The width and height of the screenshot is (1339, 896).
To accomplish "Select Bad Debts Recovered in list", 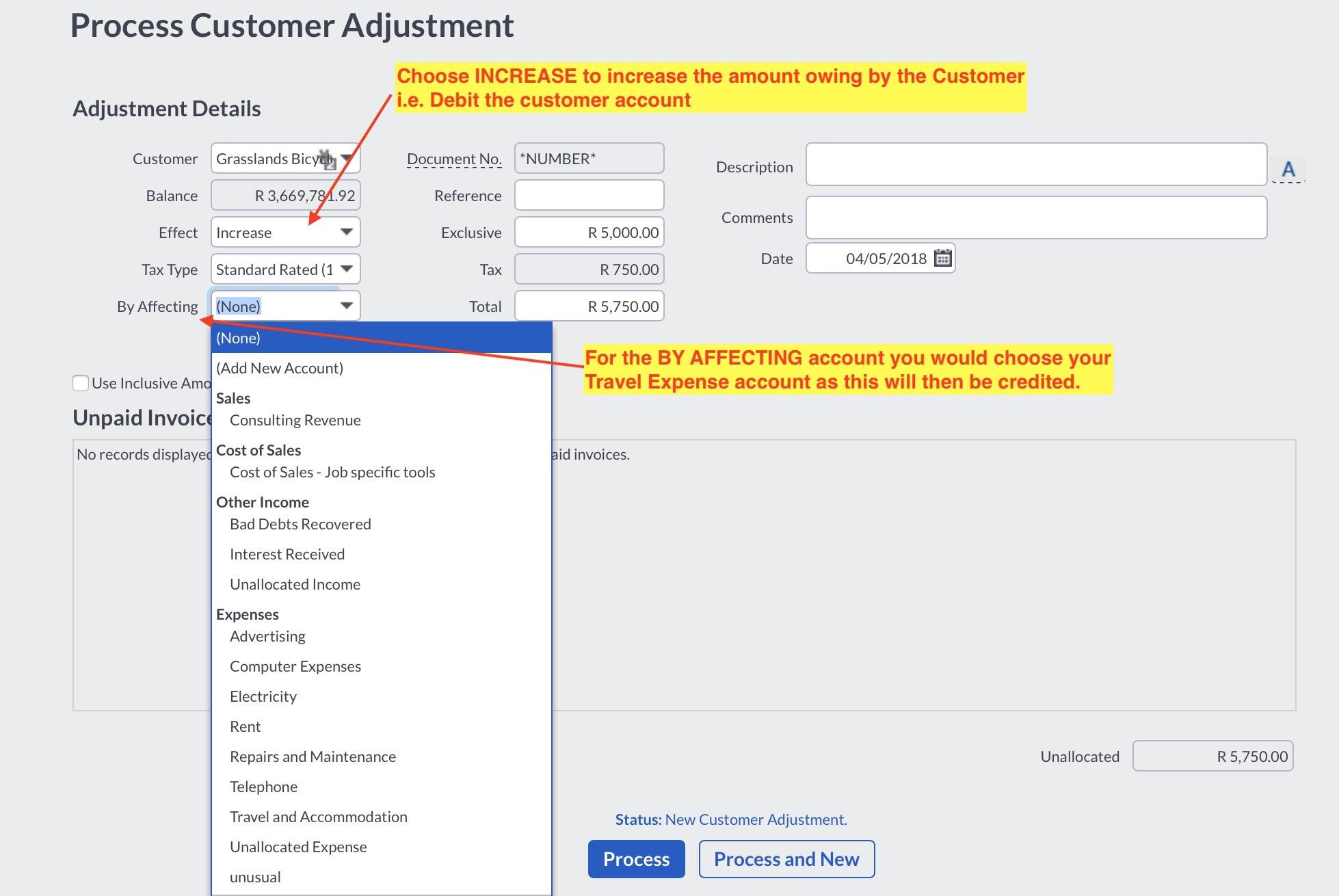I will (x=300, y=524).
